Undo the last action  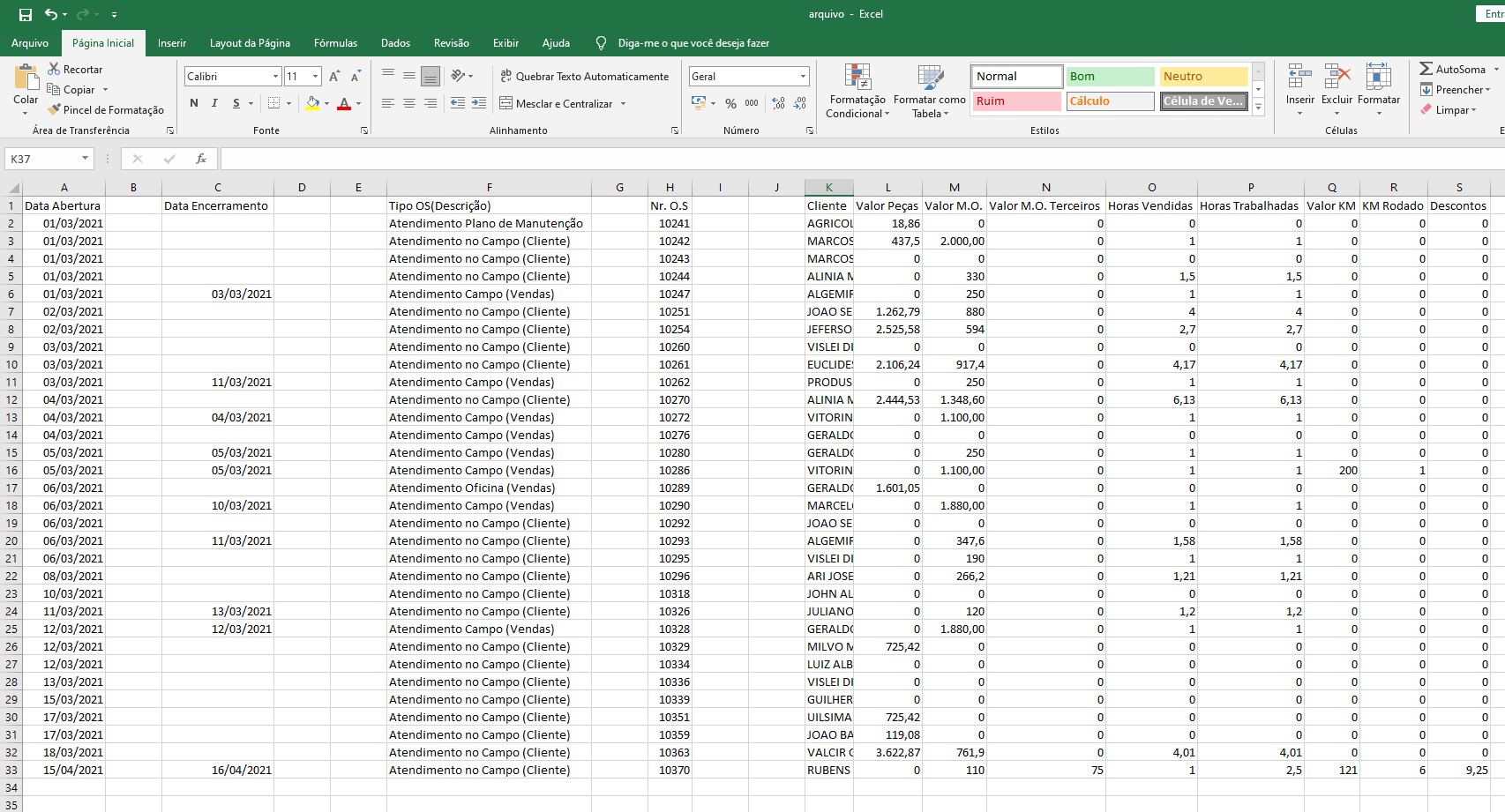(51, 14)
